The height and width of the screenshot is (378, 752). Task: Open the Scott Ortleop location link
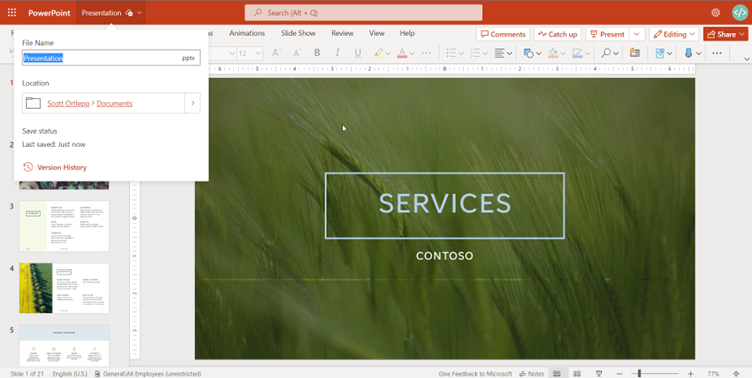68,103
